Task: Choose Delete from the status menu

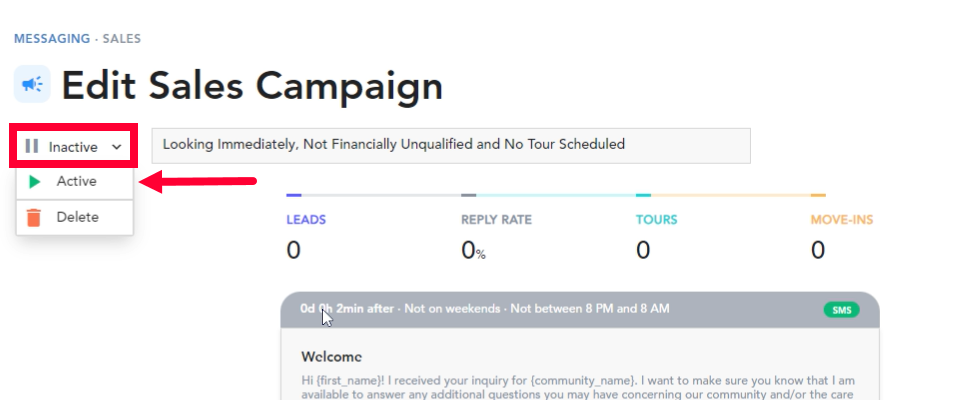Action: pyautogui.click(x=75, y=217)
